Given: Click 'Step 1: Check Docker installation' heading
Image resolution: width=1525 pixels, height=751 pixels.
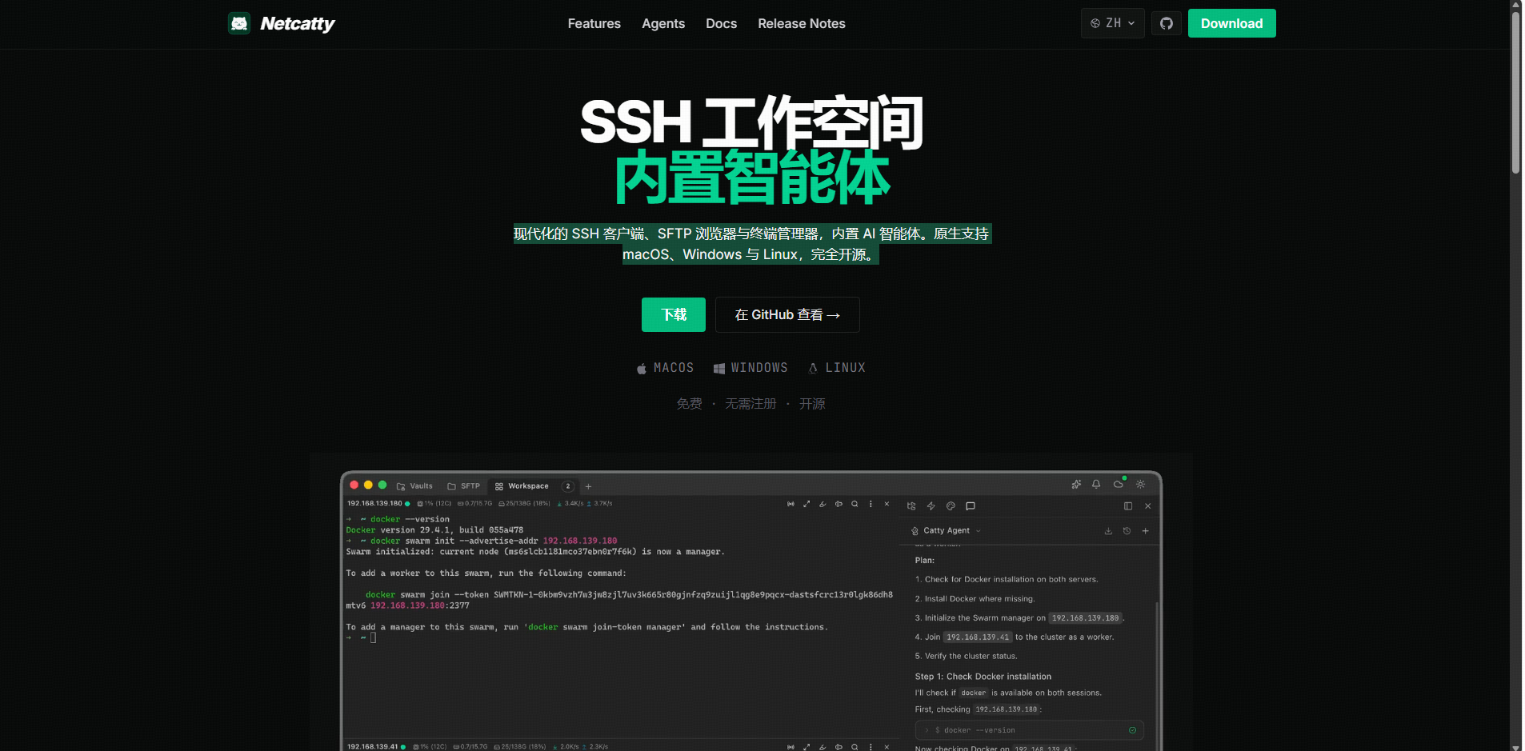Looking at the screenshot, I should coord(983,677).
